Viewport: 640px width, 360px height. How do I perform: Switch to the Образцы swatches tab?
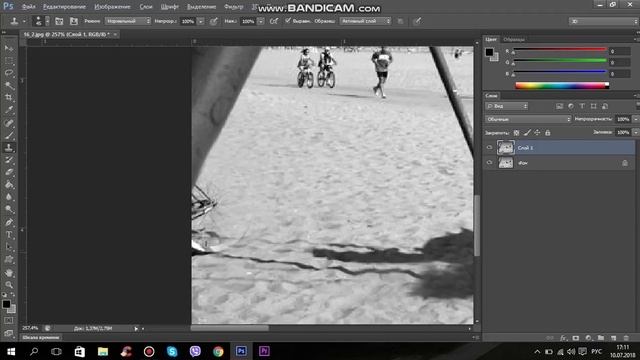point(514,40)
